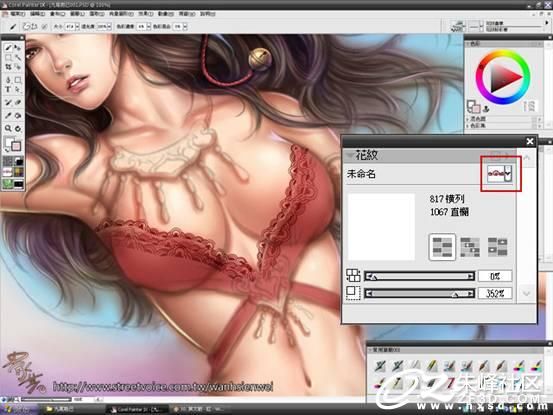Select the Magic Wand tool
553x415 pixels.
(x=17, y=57)
